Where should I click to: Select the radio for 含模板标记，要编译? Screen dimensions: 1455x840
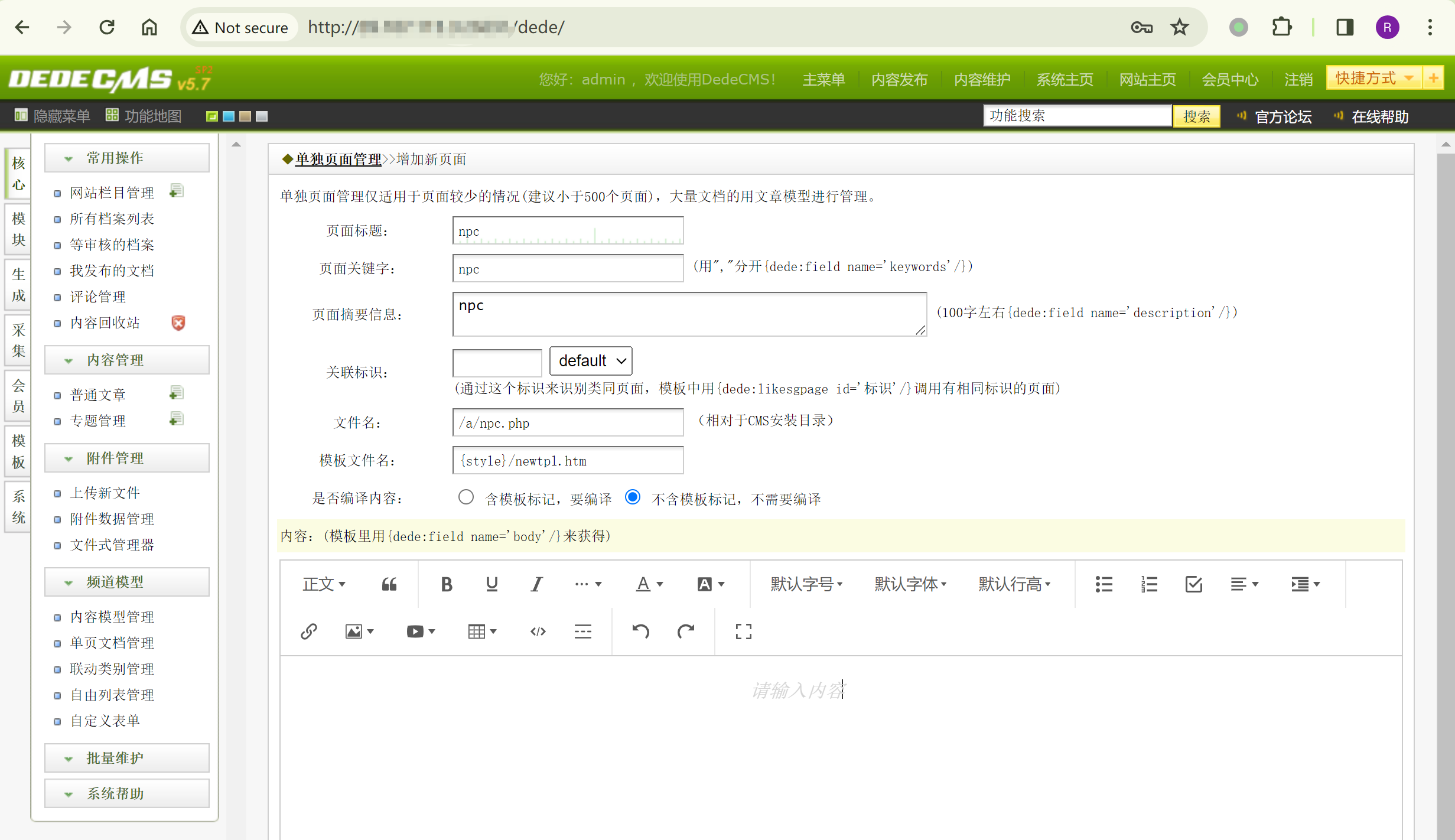tap(466, 497)
